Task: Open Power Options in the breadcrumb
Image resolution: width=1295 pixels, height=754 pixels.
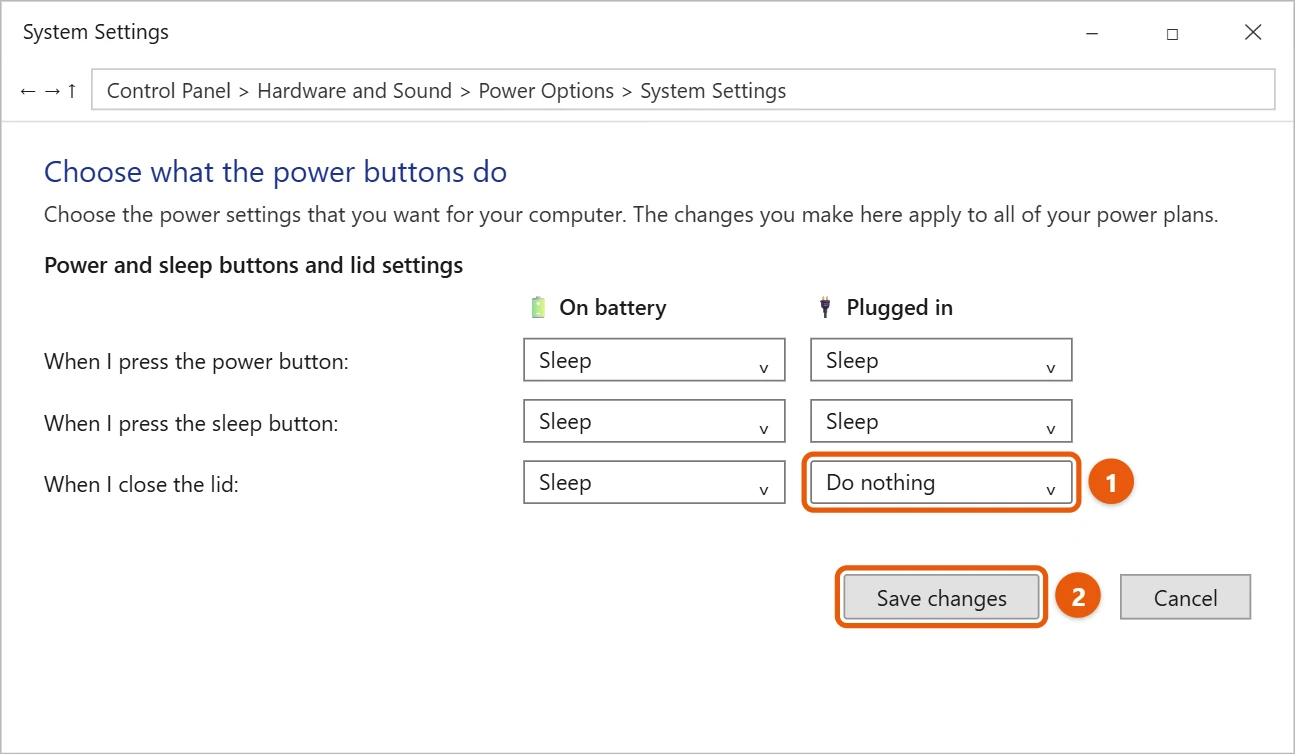Action: coord(546,91)
